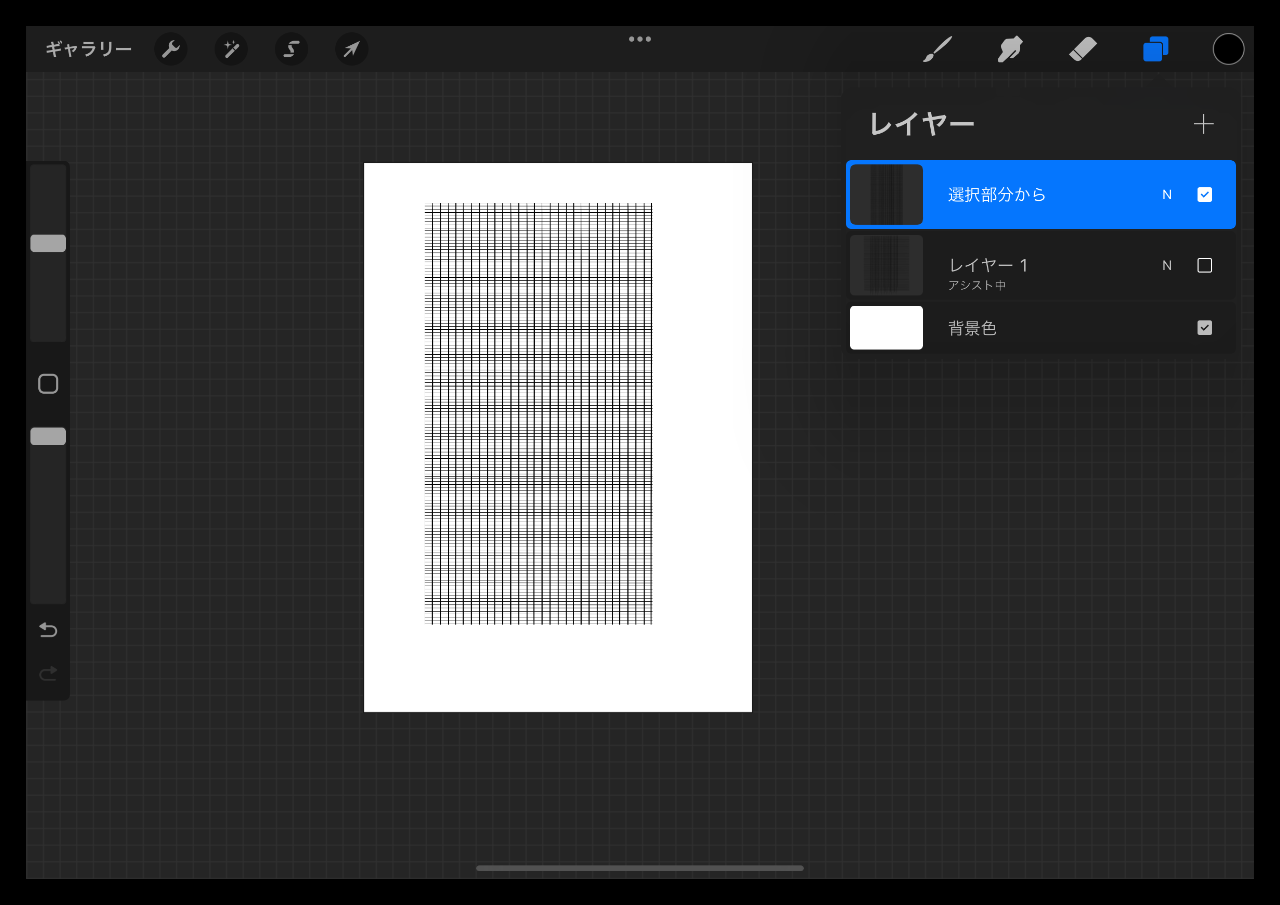This screenshot has height=905, width=1280.
Task: Tap the square modify button in sidebar
Action: click(x=48, y=384)
